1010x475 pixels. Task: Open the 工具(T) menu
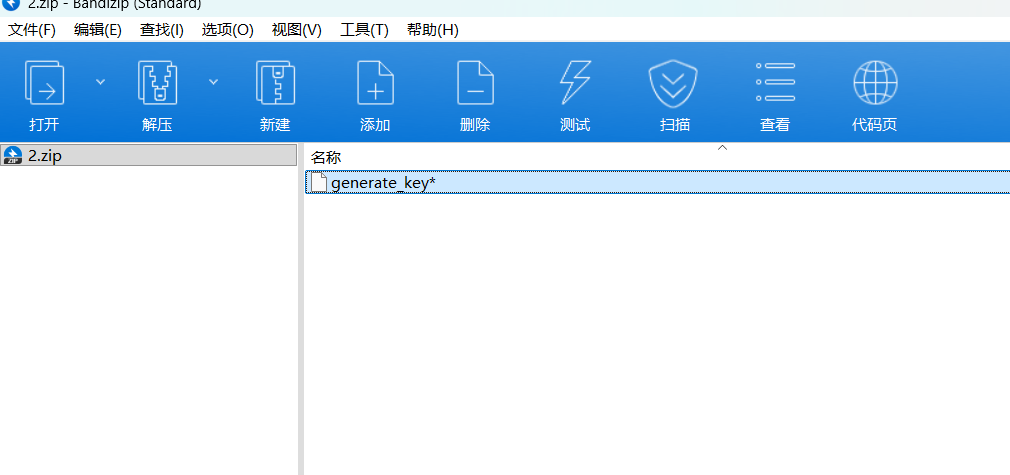click(364, 30)
